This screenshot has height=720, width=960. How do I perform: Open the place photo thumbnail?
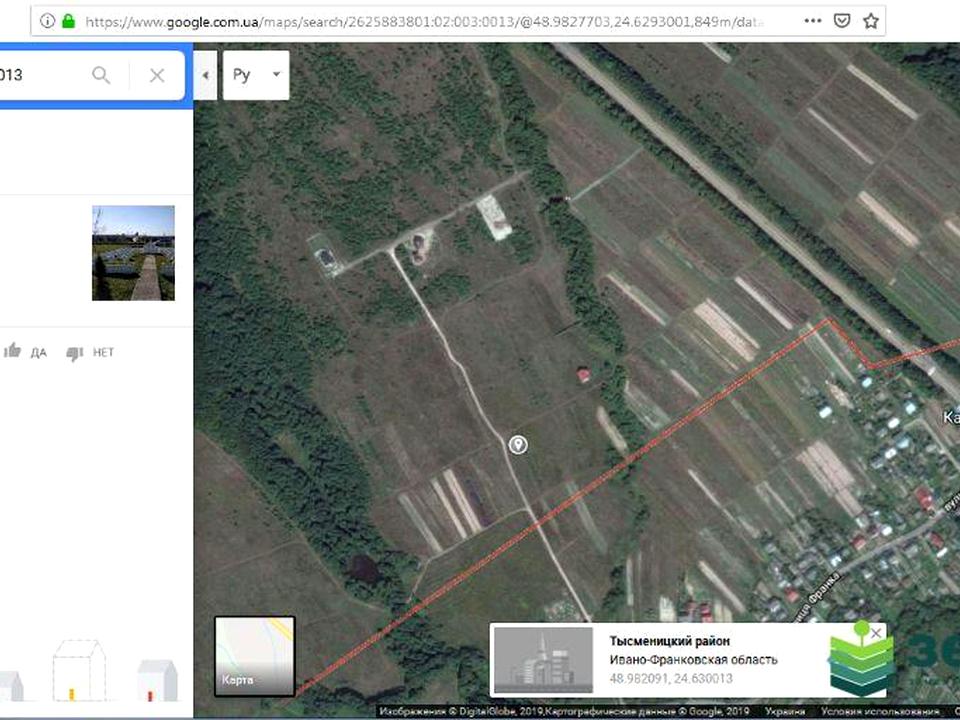pyautogui.click(x=133, y=253)
